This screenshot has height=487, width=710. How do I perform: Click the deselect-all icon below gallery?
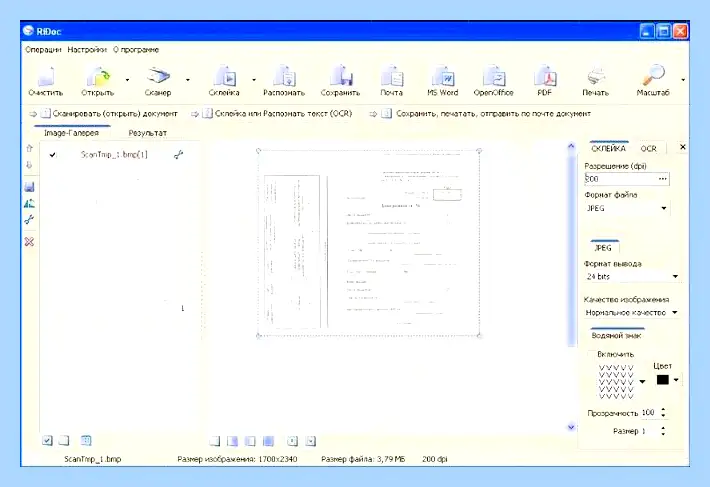click(64, 440)
